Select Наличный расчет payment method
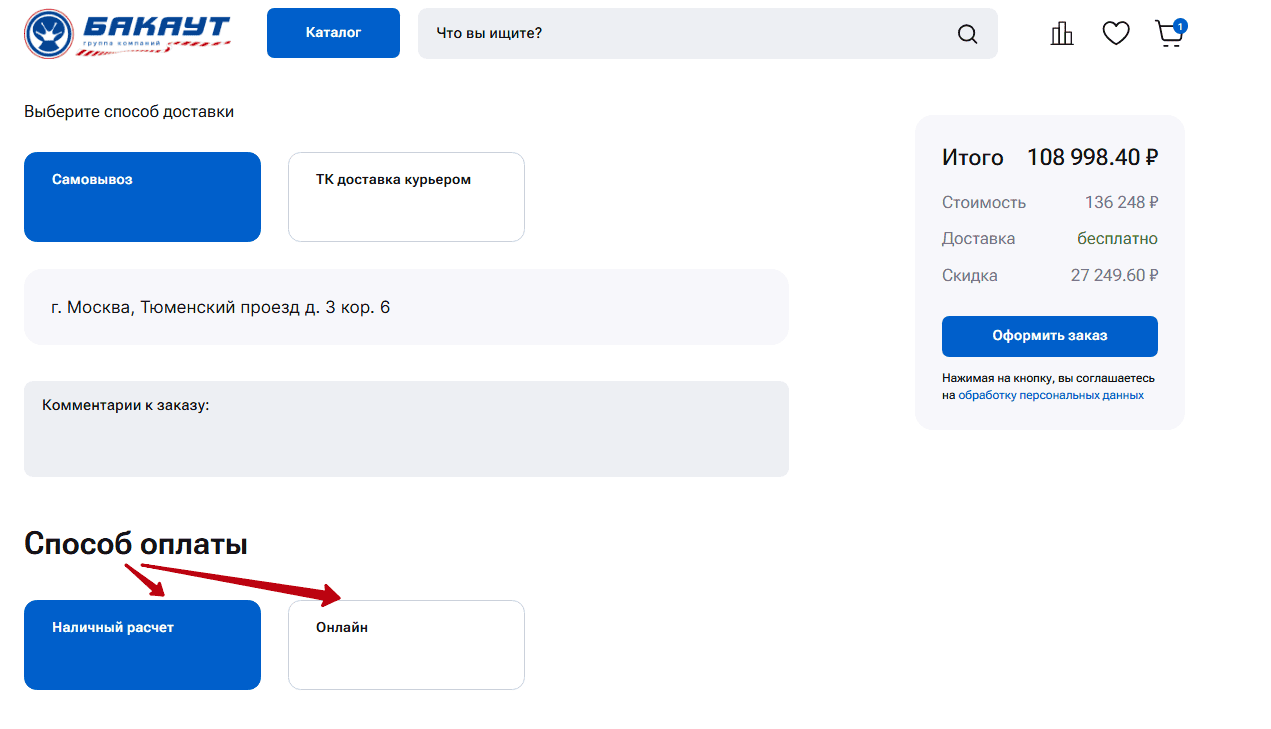This screenshot has width=1271, height=729. pyautogui.click(x=142, y=645)
